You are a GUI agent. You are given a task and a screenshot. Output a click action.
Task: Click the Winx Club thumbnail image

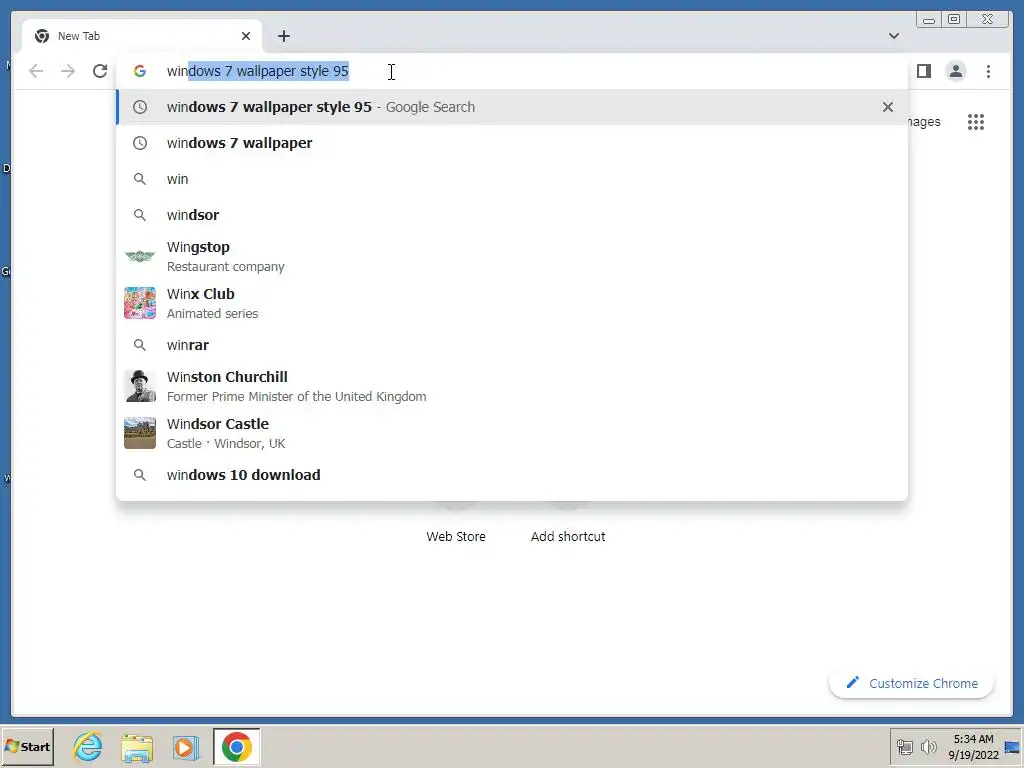tap(140, 303)
